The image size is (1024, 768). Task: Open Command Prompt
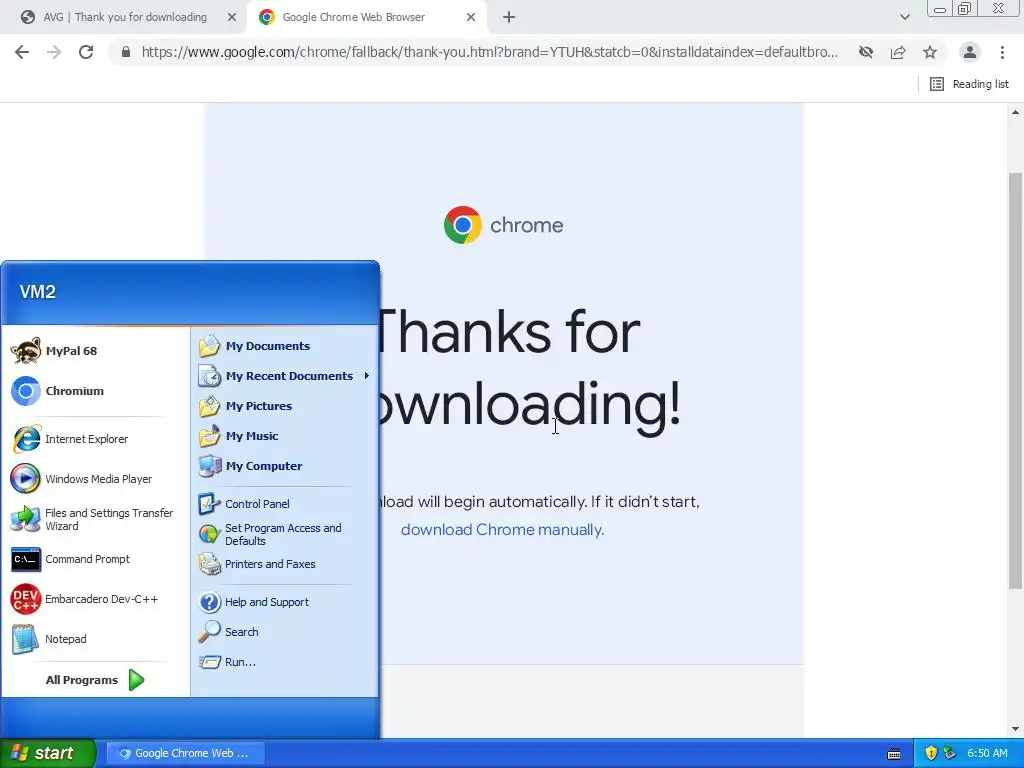tap(88, 559)
